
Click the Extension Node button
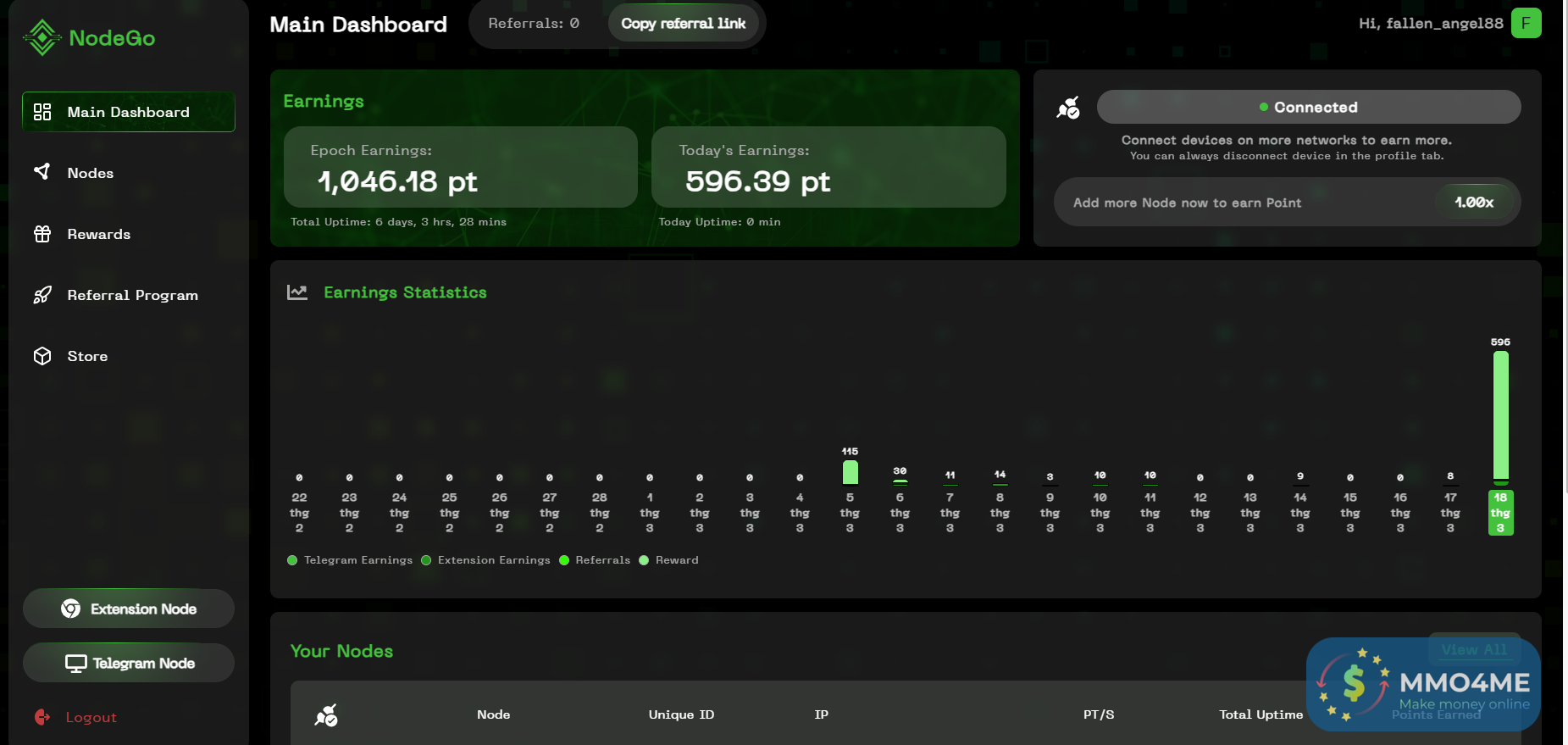click(x=129, y=609)
